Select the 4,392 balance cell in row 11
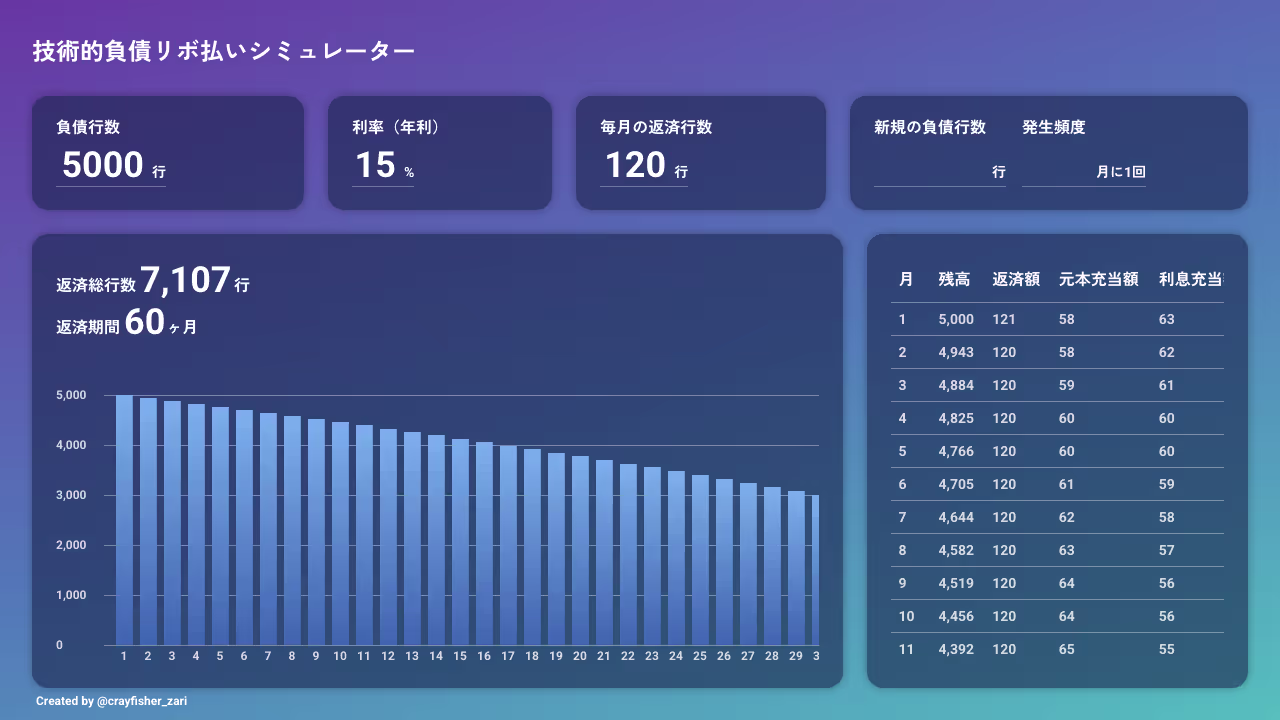This screenshot has height=720, width=1280. pos(957,649)
